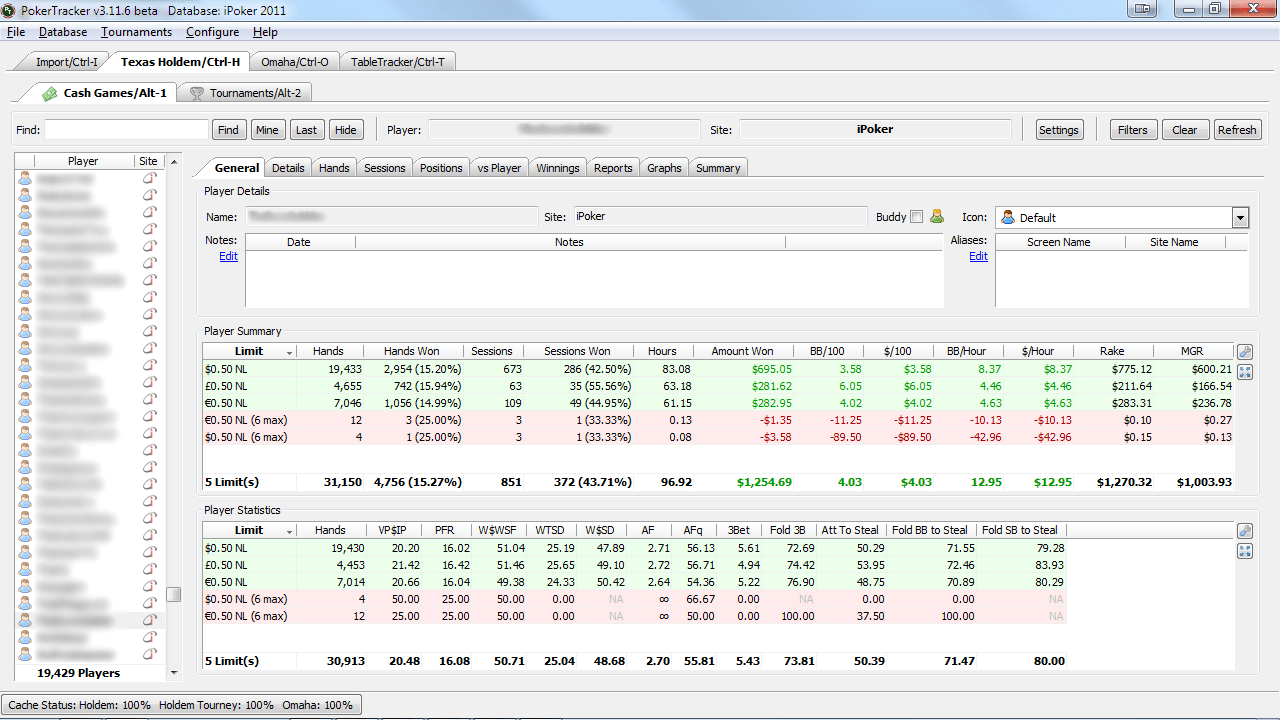
Task: Open the Details tab
Action: (288, 168)
